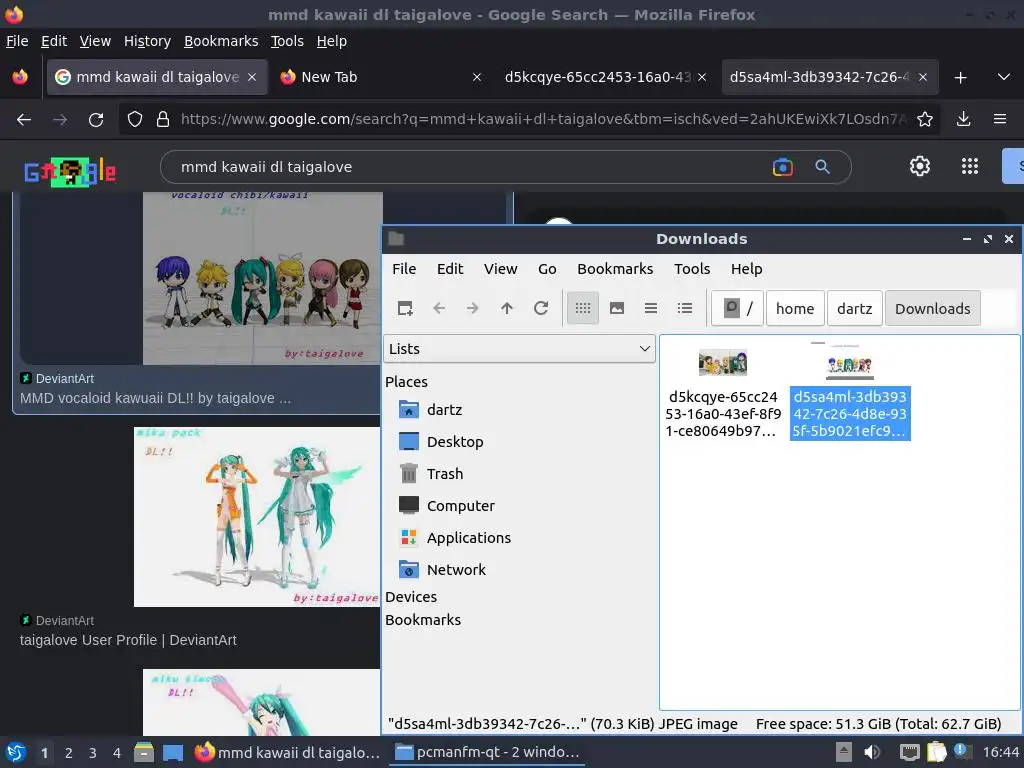Open Firefox Tools menu
1024x768 pixels.
coord(287,41)
